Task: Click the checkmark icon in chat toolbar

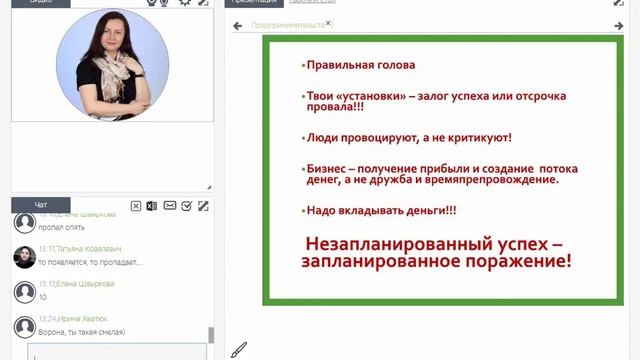Action: coord(187,206)
